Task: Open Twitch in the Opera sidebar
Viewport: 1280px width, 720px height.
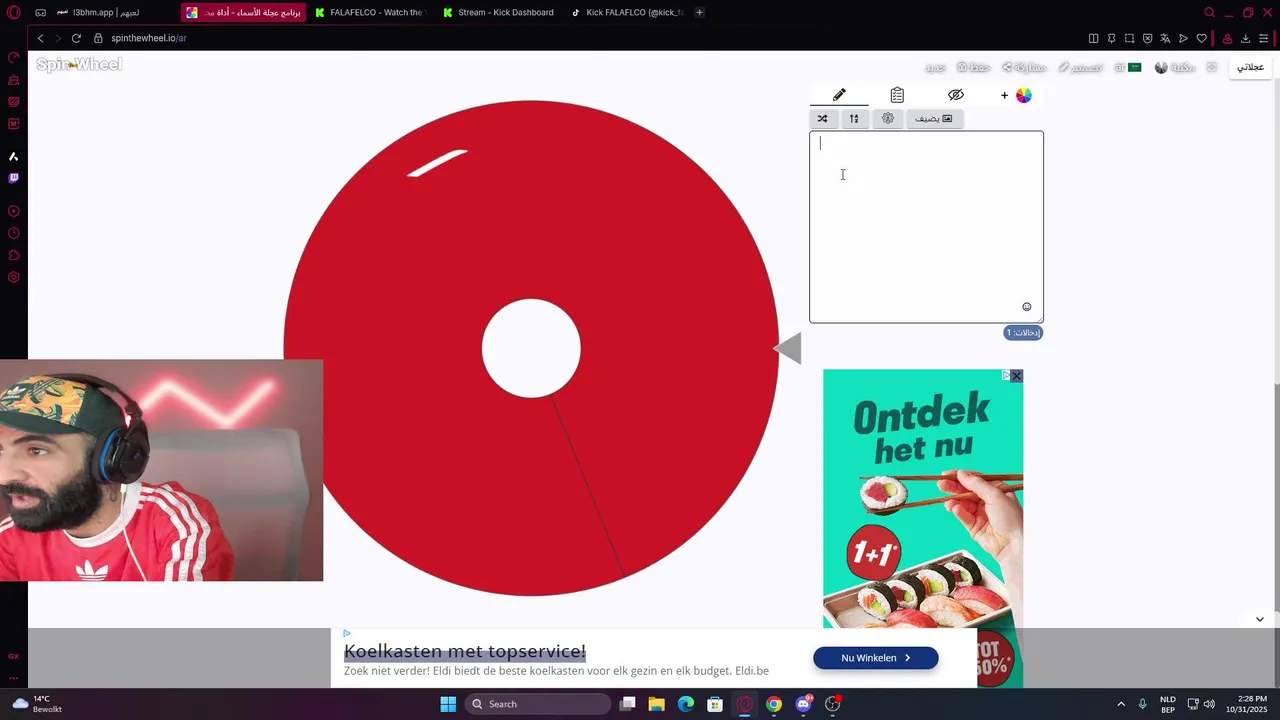Action: [x=13, y=178]
